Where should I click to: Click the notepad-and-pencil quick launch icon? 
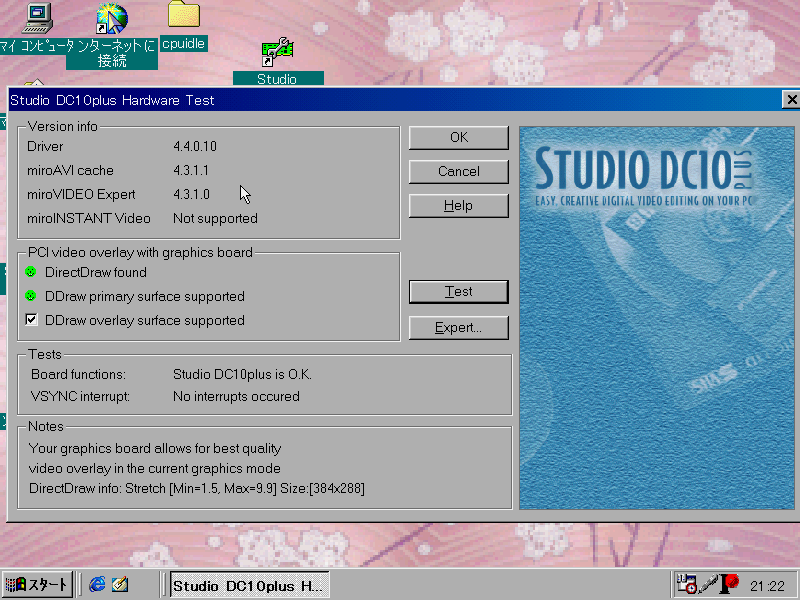coord(120,584)
